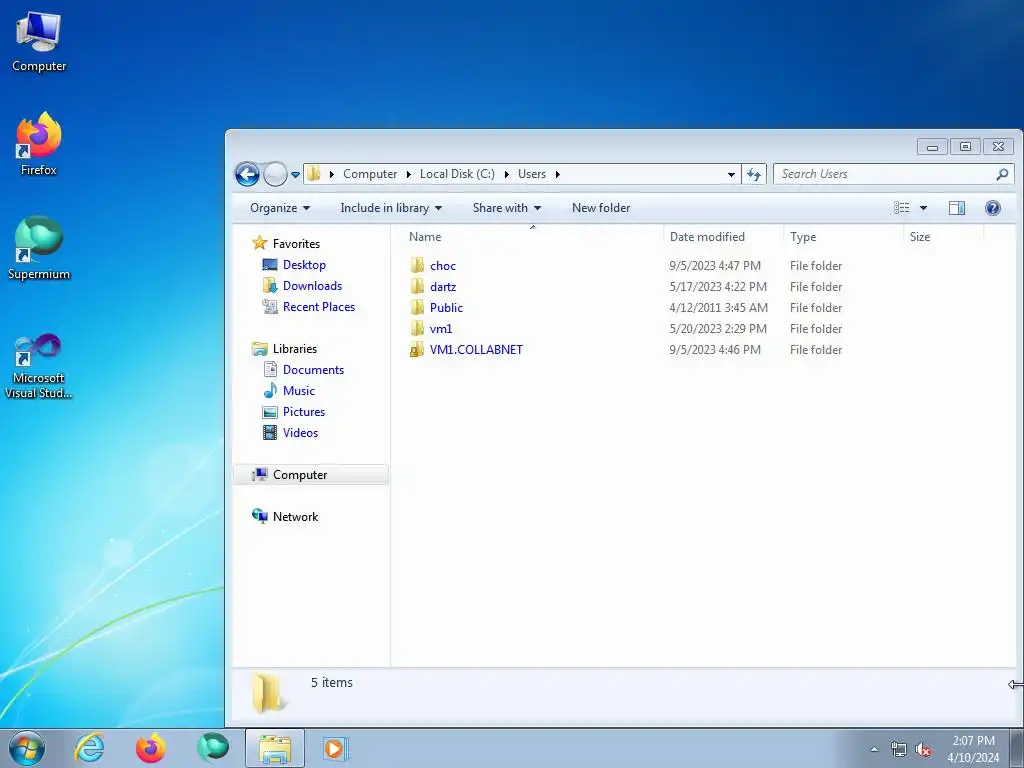The width and height of the screenshot is (1024, 768).
Task: Toggle the preview pane icon
Action: [x=957, y=208]
